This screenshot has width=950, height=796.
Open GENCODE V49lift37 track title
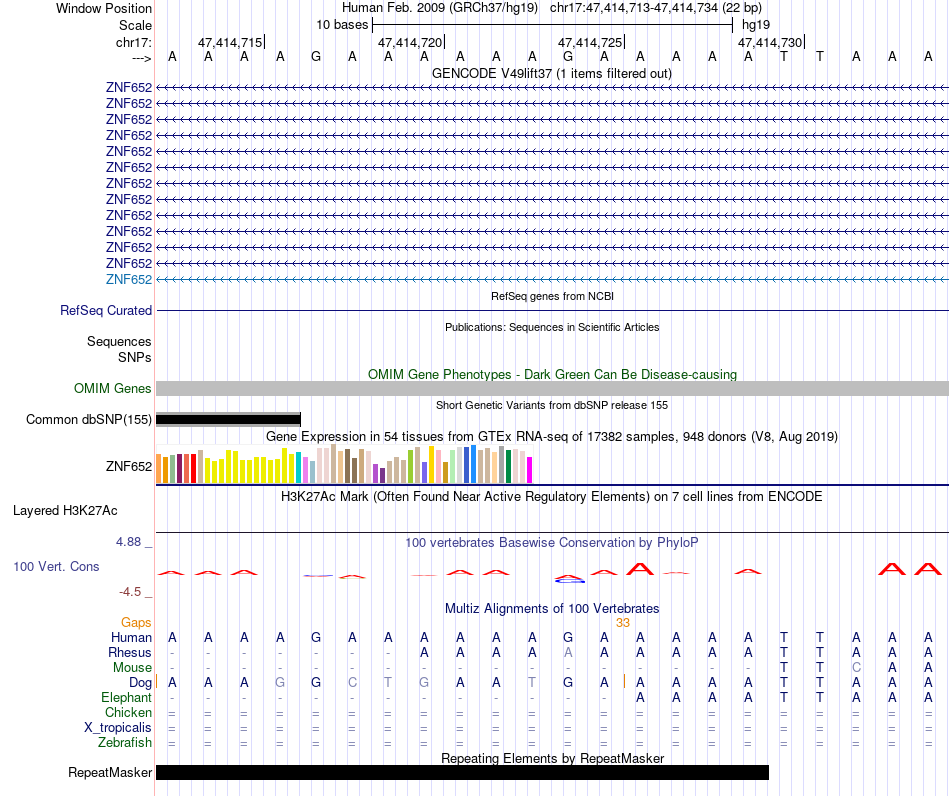(551, 74)
